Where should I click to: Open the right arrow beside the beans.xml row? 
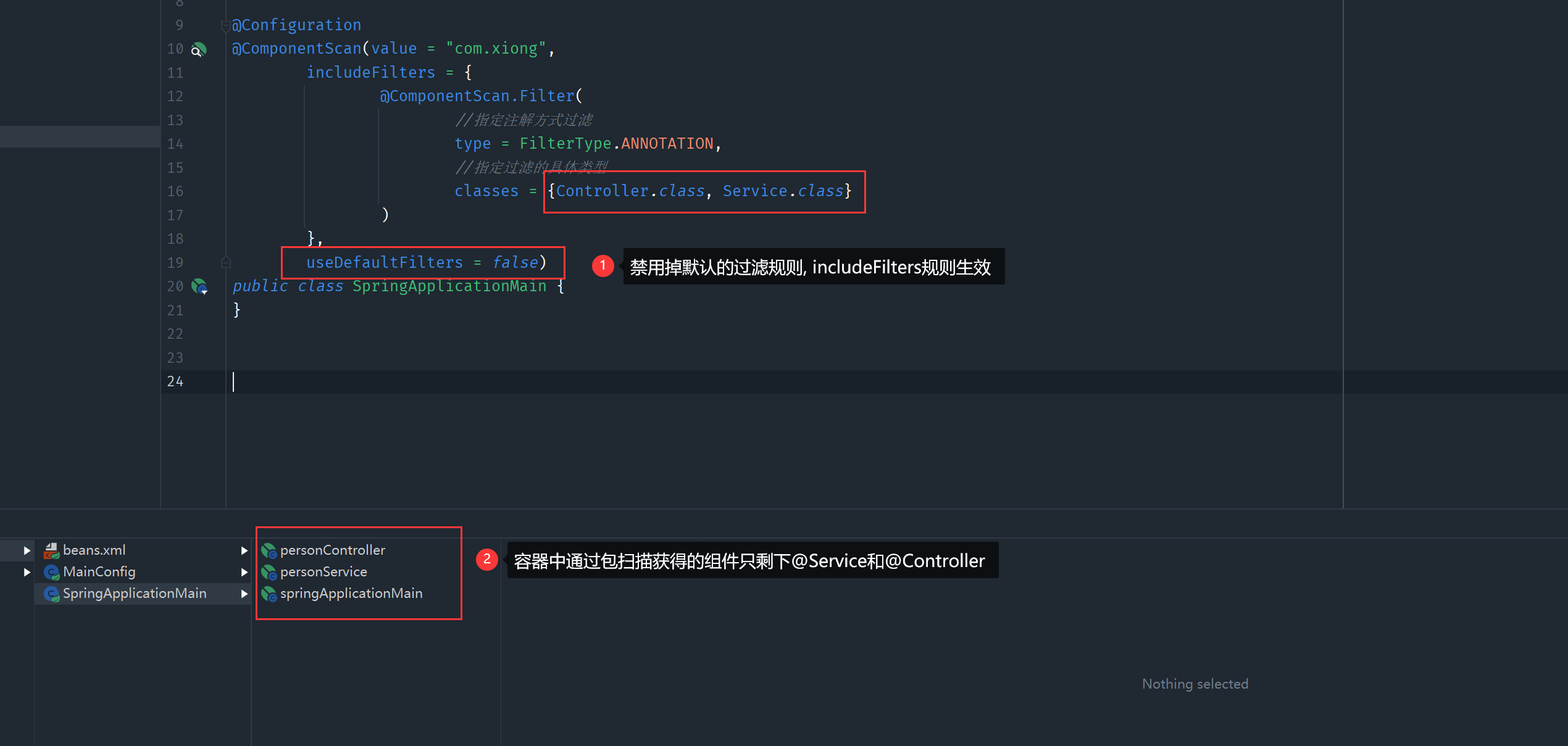pos(244,550)
